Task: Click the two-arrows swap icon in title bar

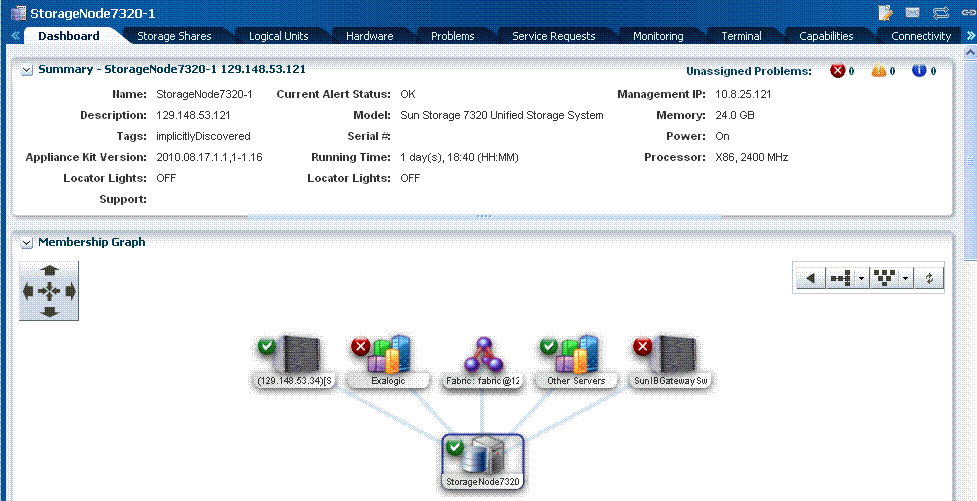Action: (940, 13)
